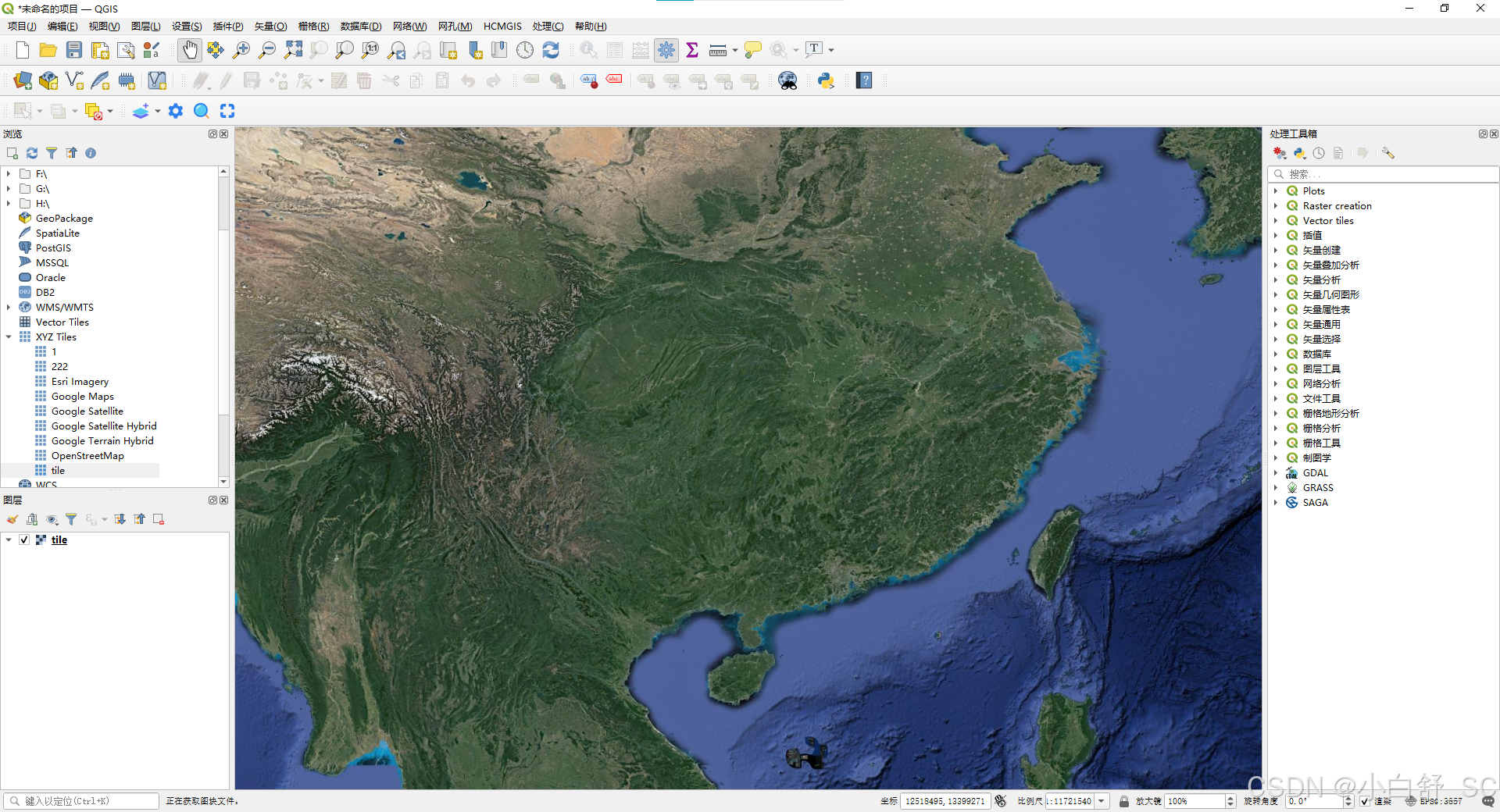The width and height of the screenshot is (1500, 812).
Task: Expand the SAGA toolbox group
Action: [x=1276, y=502]
